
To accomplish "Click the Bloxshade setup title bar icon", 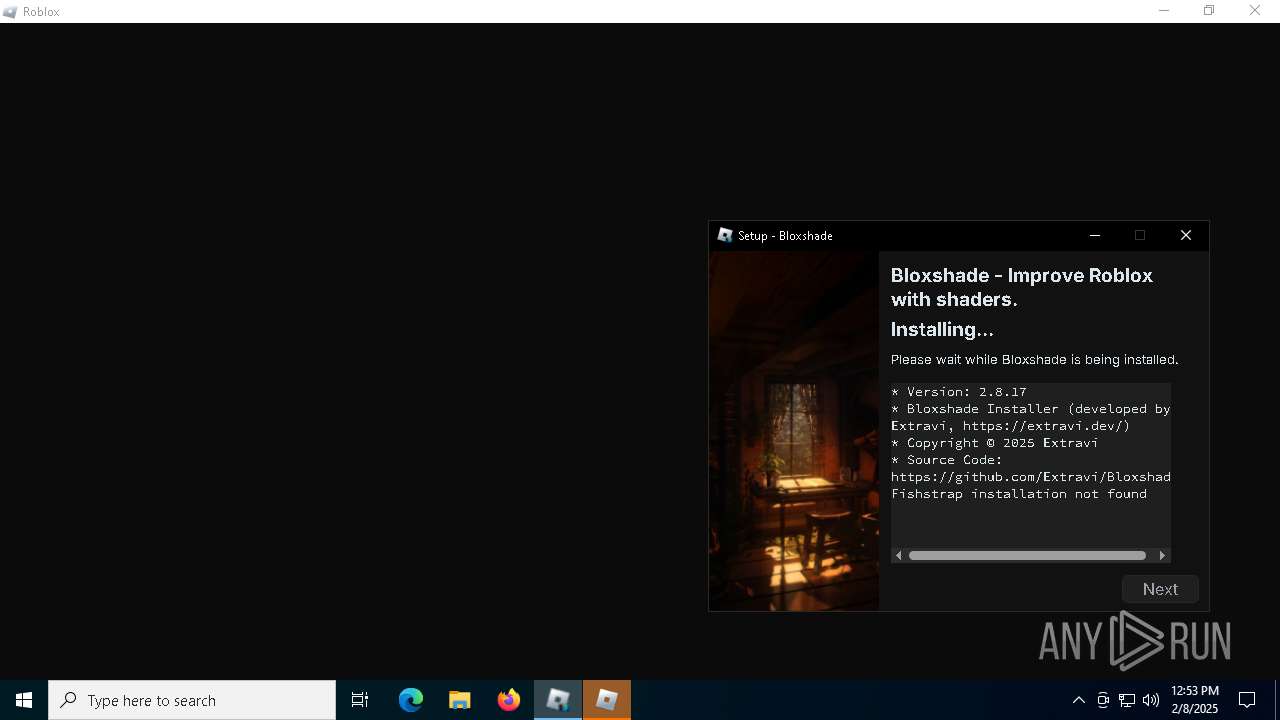I will click(725, 235).
